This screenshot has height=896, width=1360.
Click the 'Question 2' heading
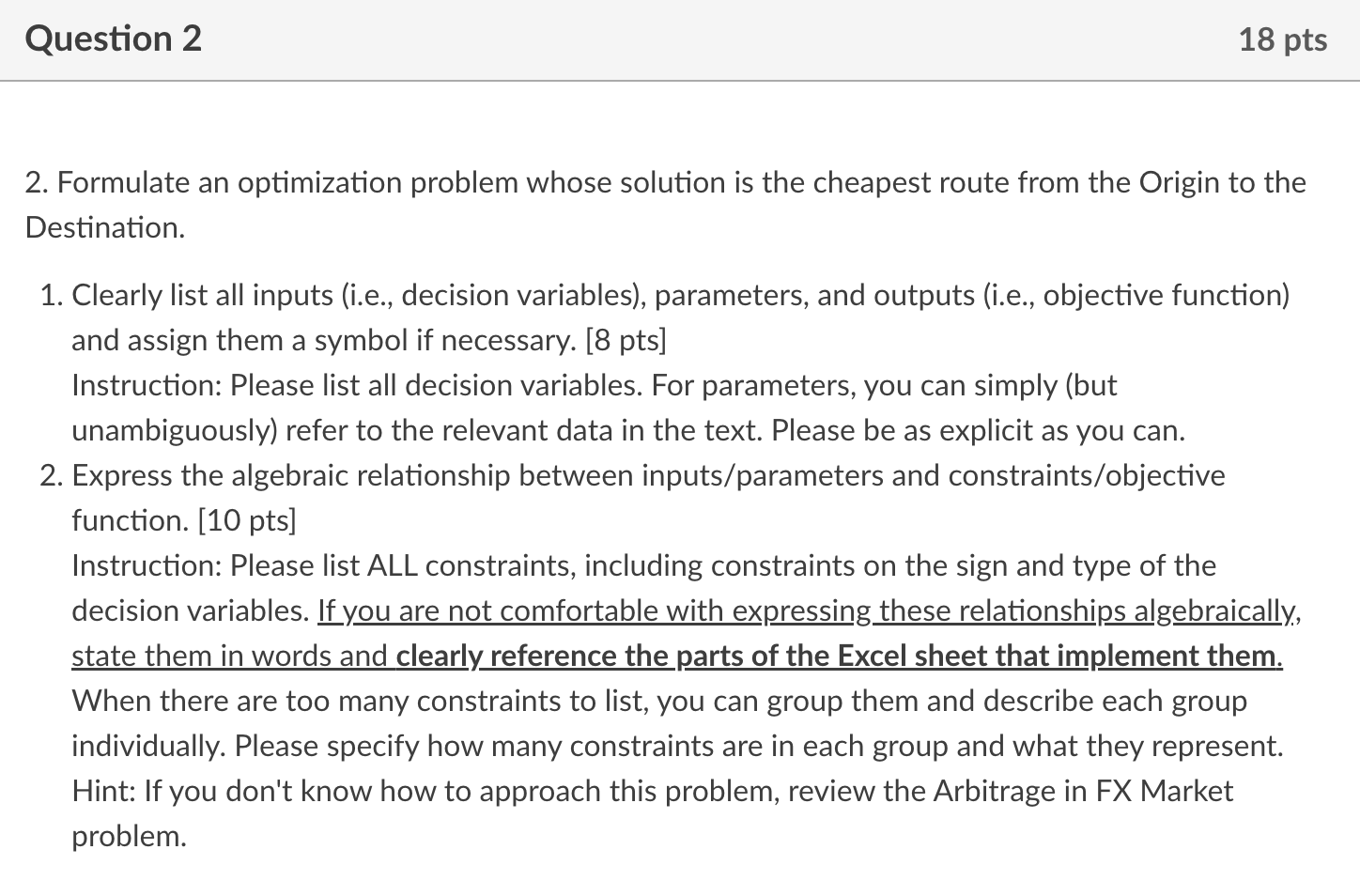114,39
